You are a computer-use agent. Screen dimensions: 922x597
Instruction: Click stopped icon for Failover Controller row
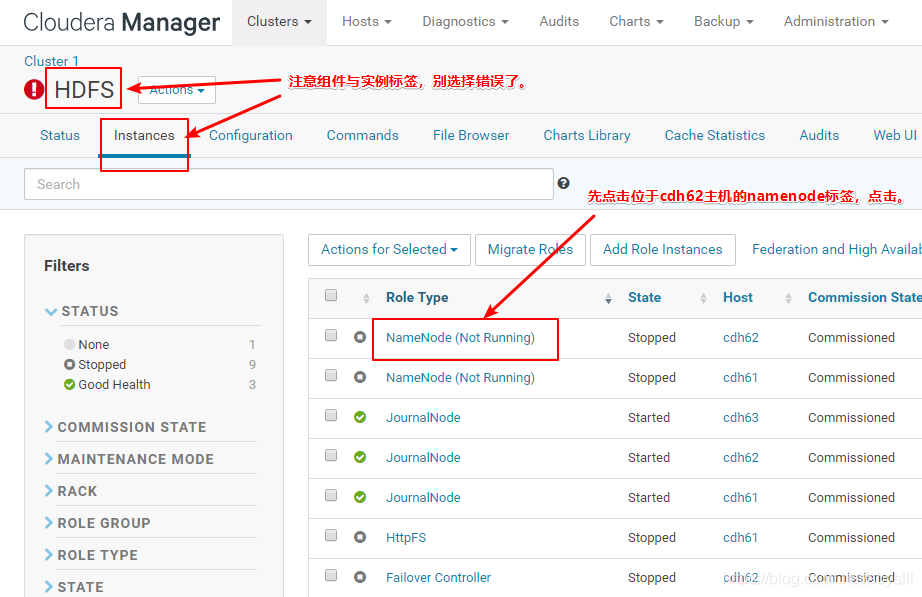click(360, 577)
